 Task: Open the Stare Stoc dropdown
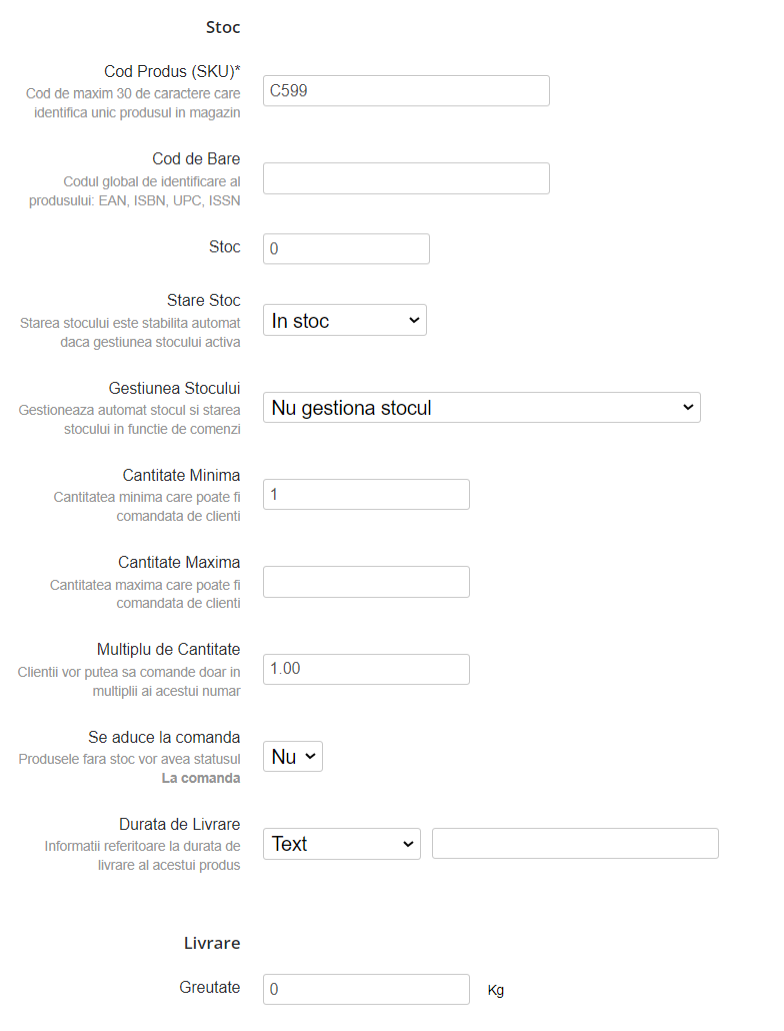pyautogui.click(x=345, y=320)
